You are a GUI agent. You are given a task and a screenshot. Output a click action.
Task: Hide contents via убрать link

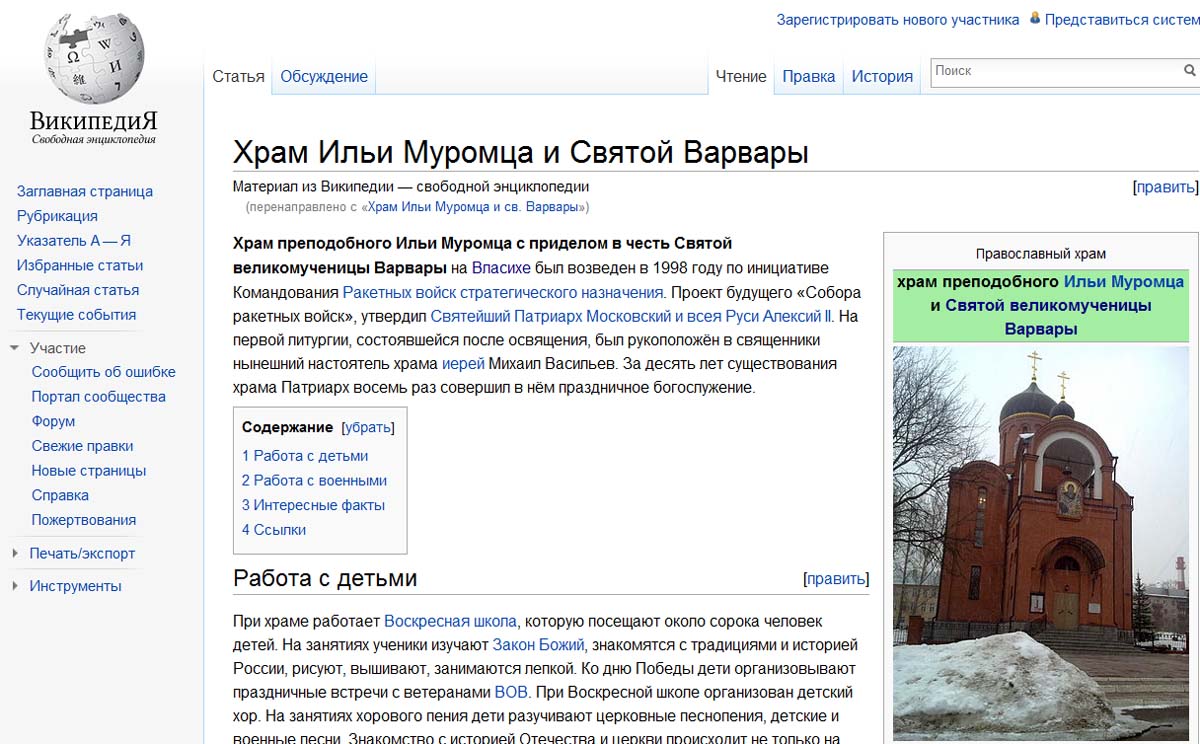pyautogui.click(x=368, y=427)
